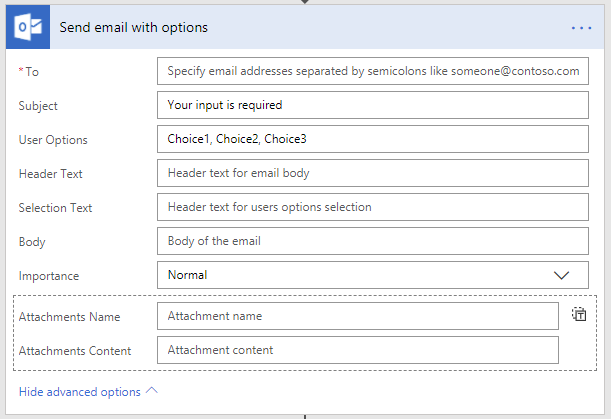Click the attachment array switch icon
Viewport: 611px width, 419px height.
pos(579,315)
